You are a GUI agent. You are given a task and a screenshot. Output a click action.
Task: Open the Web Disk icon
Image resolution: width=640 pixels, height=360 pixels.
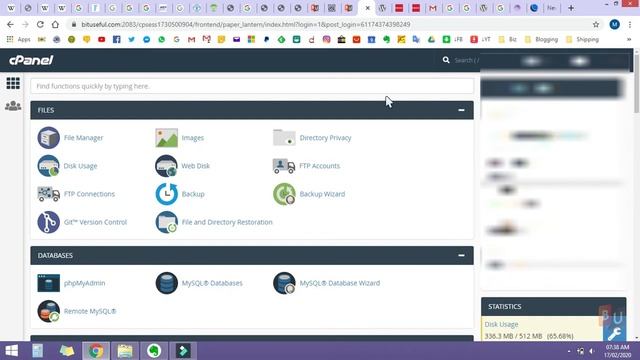[x=167, y=166]
